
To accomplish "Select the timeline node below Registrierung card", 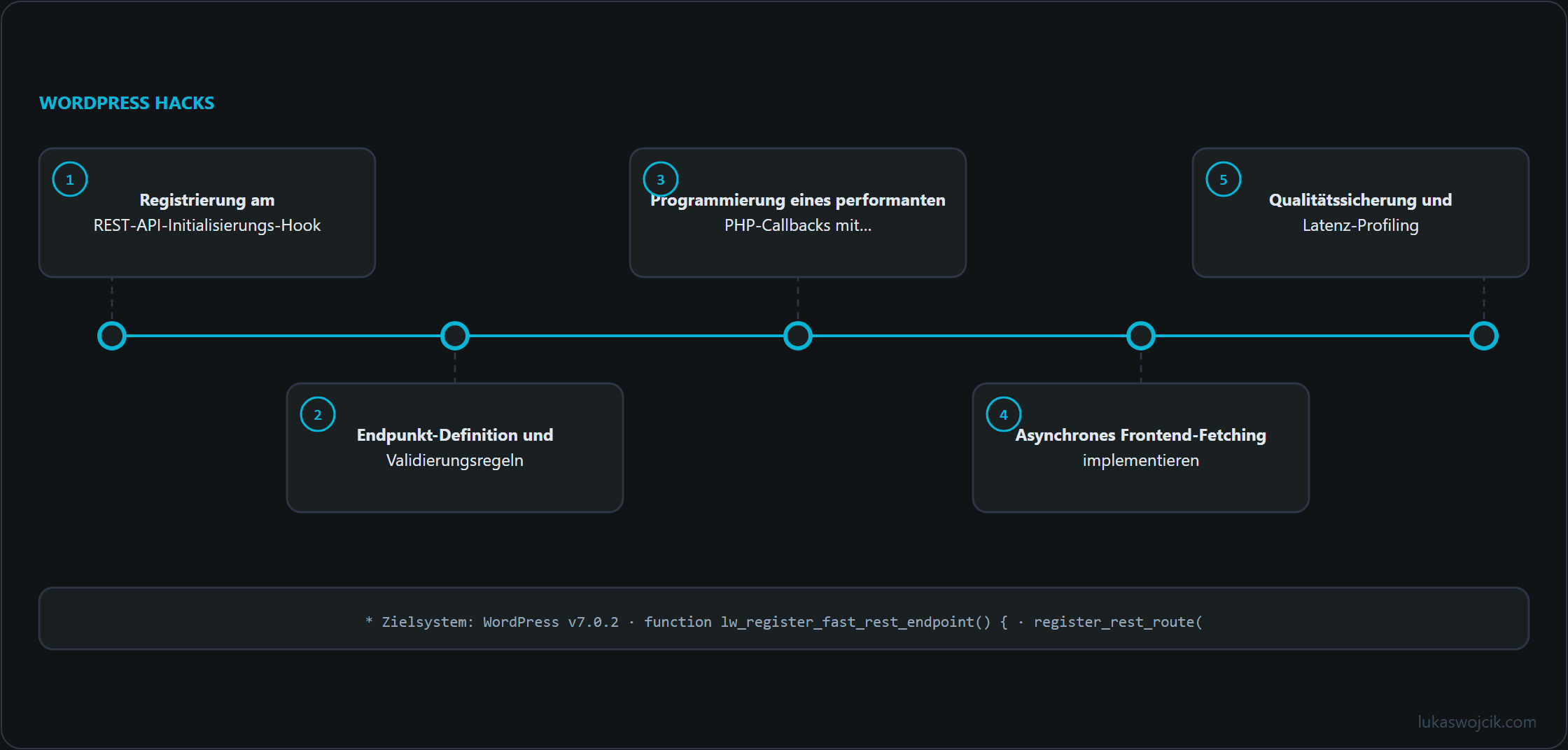I will (112, 336).
